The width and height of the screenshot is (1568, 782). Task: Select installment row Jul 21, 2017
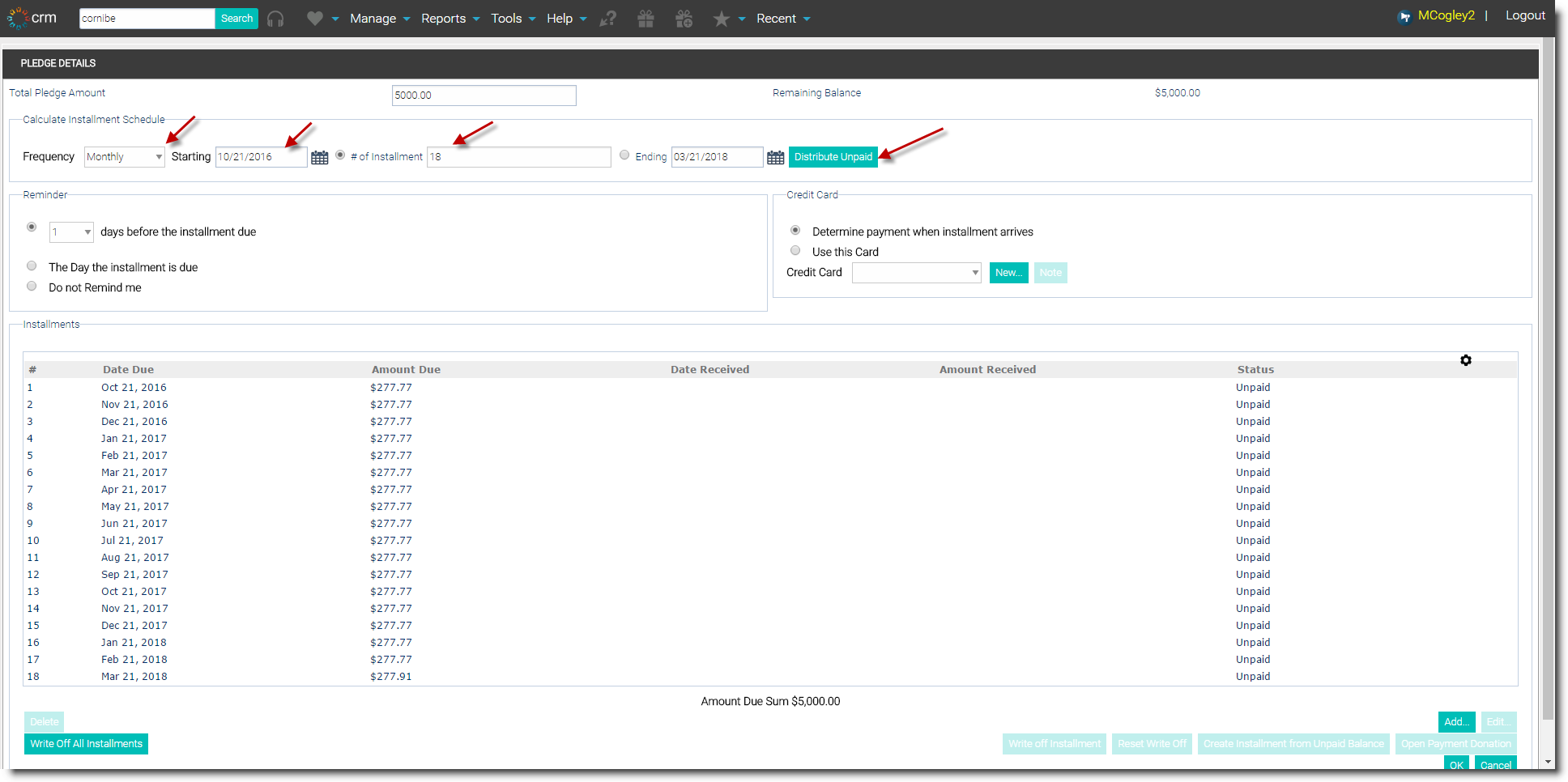point(770,541)
